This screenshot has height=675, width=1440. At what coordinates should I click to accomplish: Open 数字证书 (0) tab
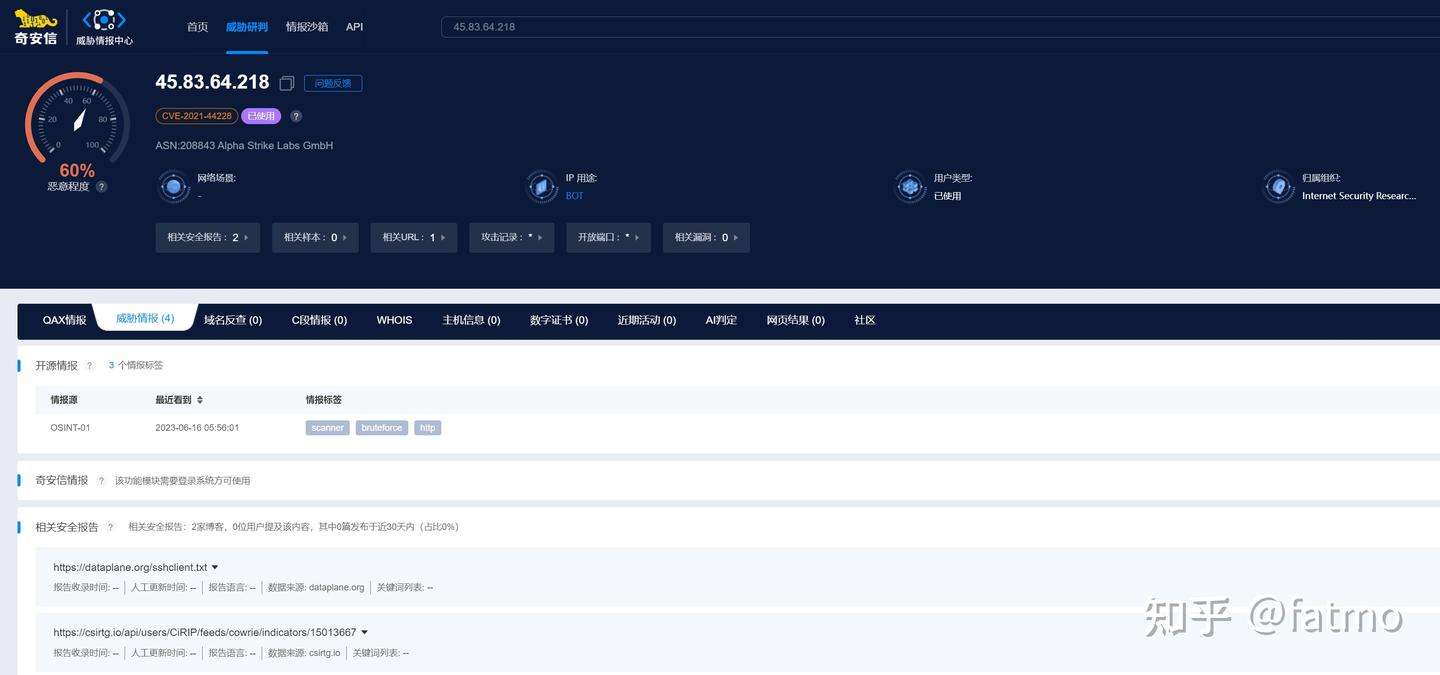pos(559,320)
